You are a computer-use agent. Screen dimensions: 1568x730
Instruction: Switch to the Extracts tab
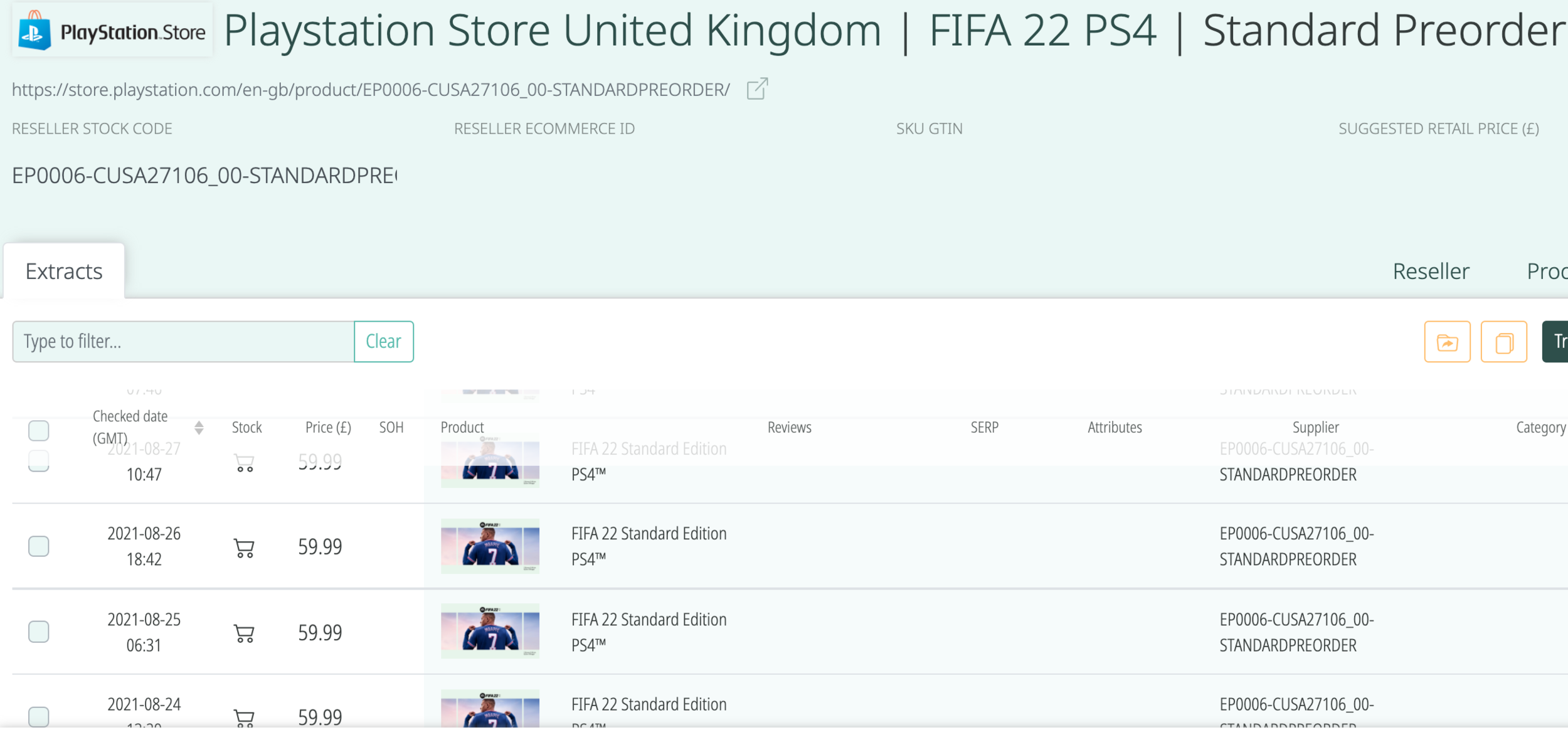64,272
